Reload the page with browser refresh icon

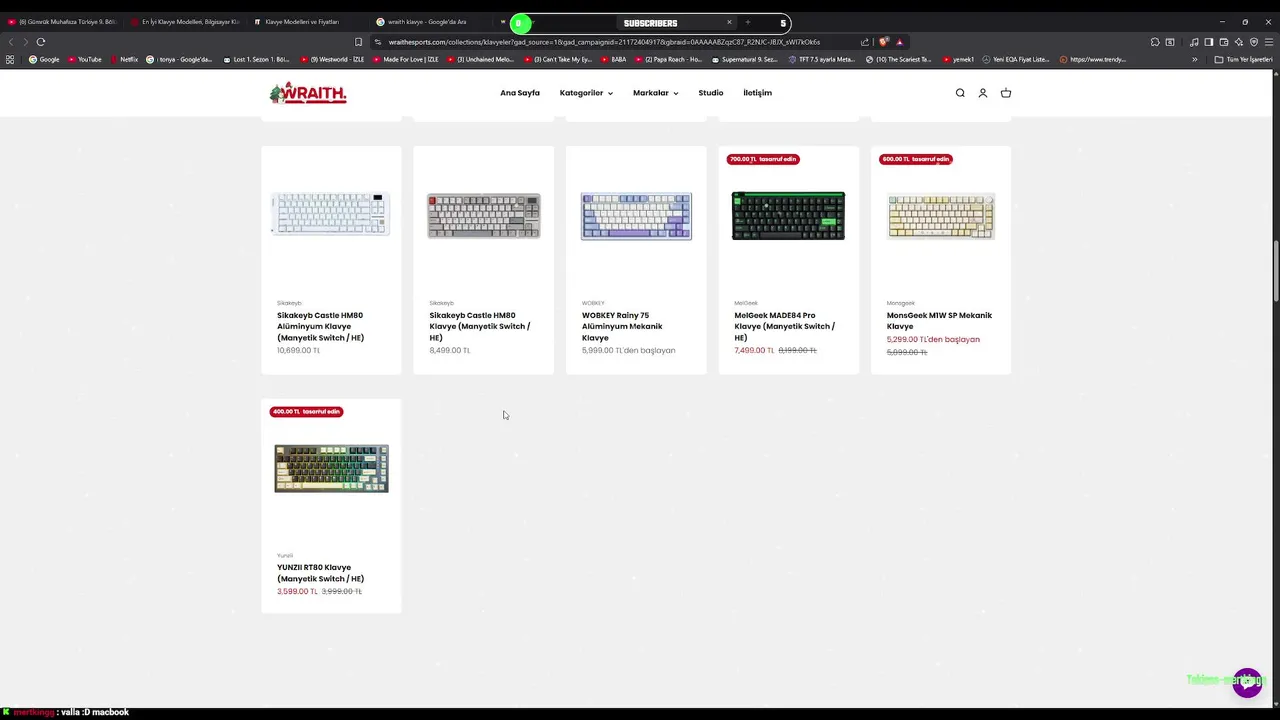coord(41,42)
